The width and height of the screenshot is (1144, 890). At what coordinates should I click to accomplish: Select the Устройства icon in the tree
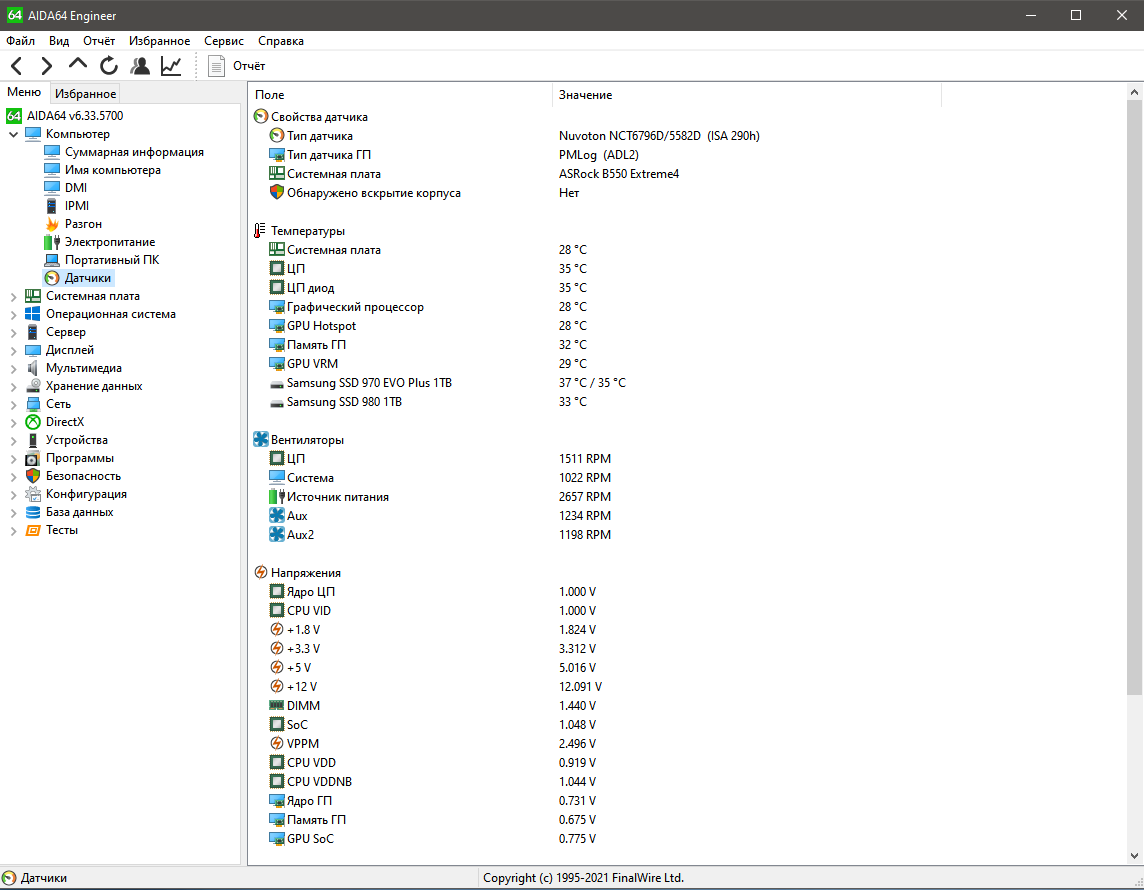pos(33,440)
